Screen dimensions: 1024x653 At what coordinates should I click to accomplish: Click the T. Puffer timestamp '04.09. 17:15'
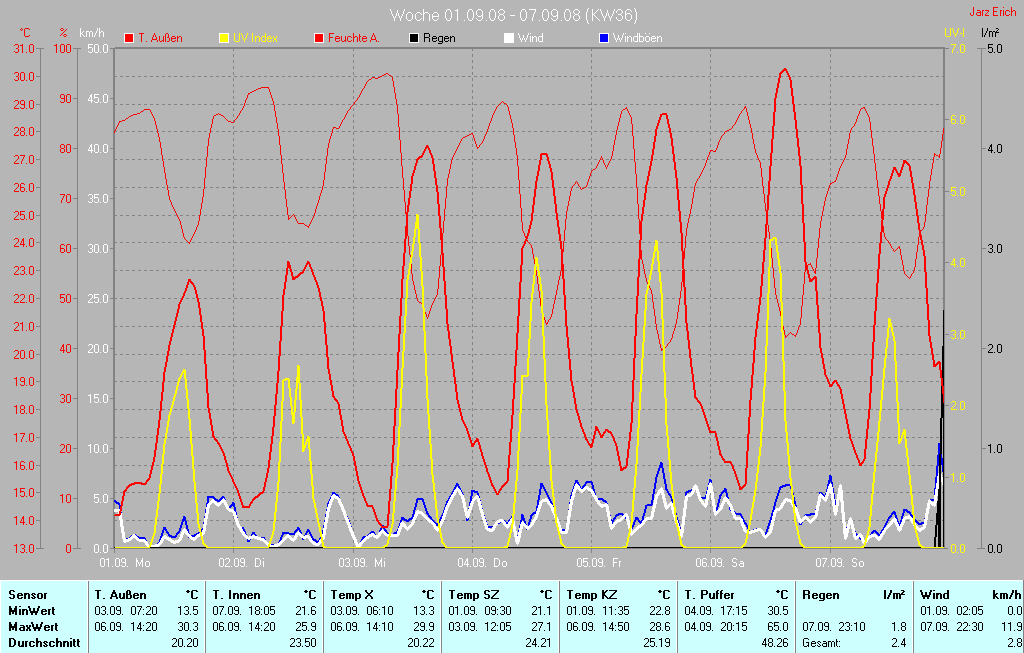[x=716, y=611]
